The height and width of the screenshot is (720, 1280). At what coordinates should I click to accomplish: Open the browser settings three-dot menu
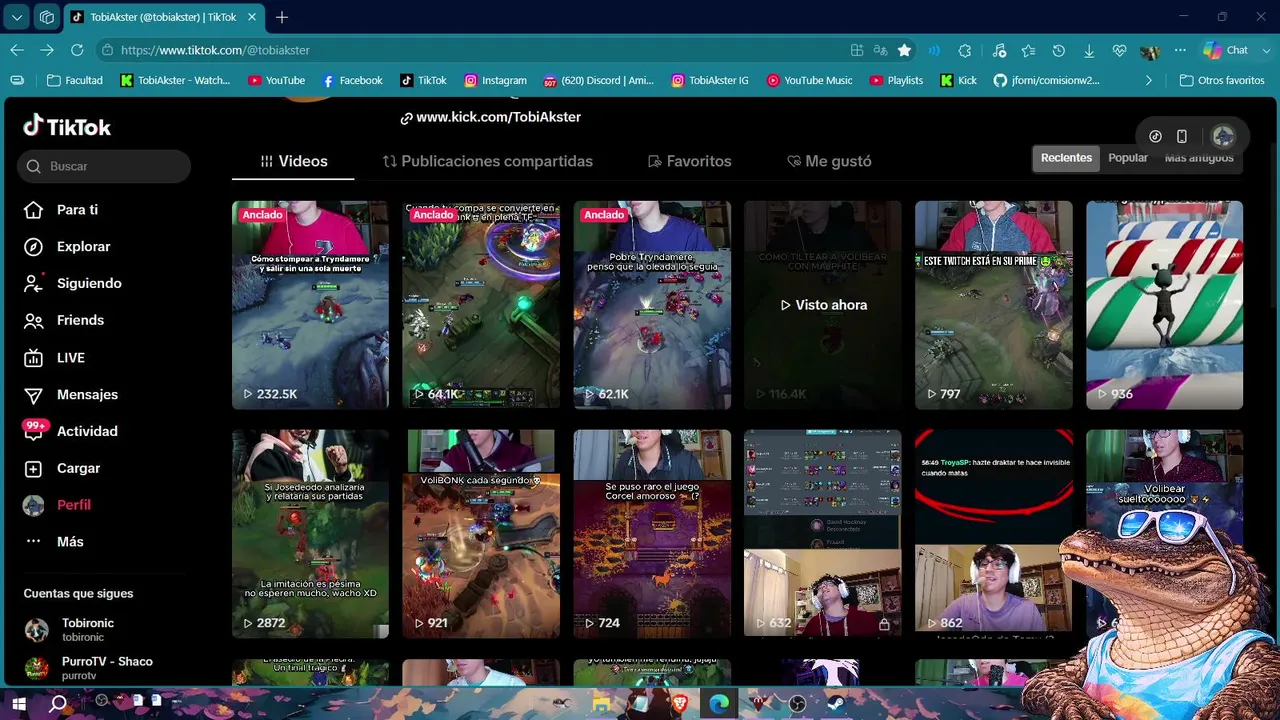click(1180, 50)
